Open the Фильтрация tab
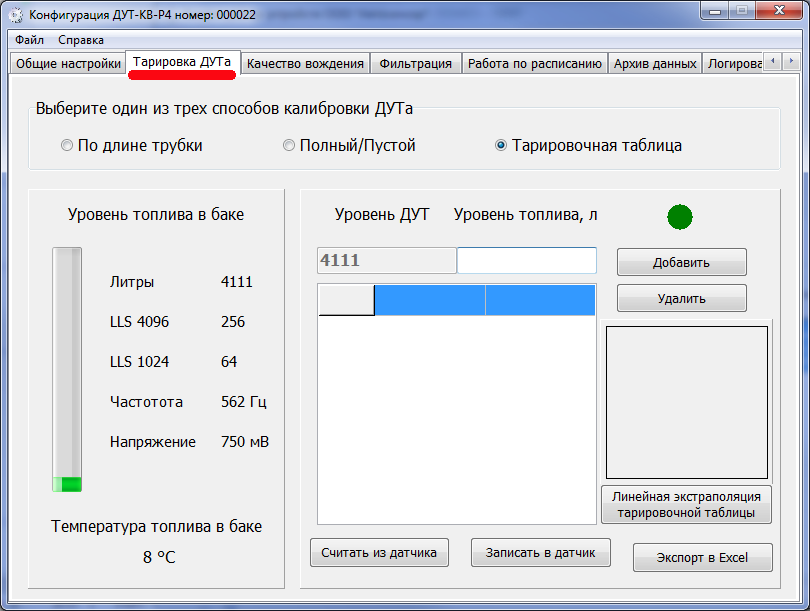Screen dimensions: 810x611 click(x=415, y=64)
